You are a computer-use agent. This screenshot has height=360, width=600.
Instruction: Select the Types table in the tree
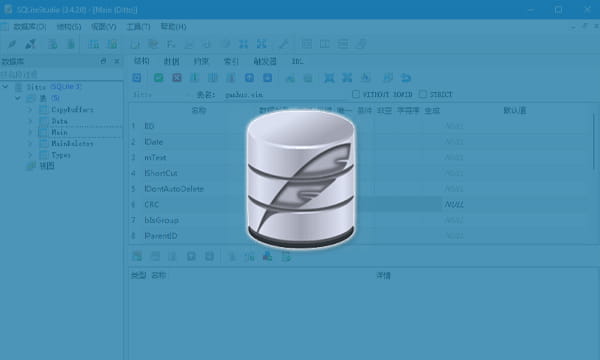(x=61, y=155)
